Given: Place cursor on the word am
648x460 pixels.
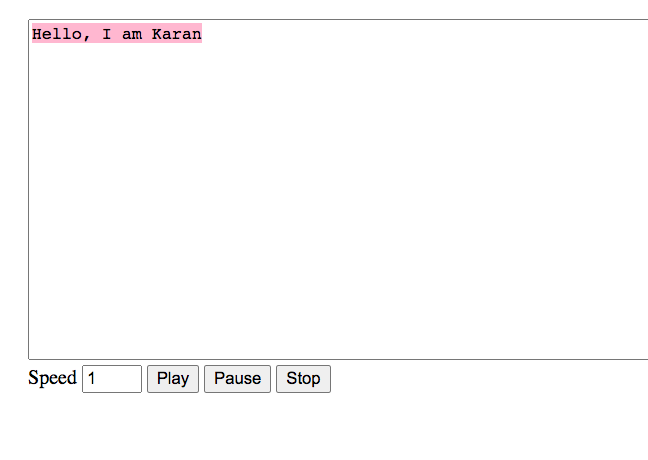Looking at the screenshot, I should click(131, 34).
